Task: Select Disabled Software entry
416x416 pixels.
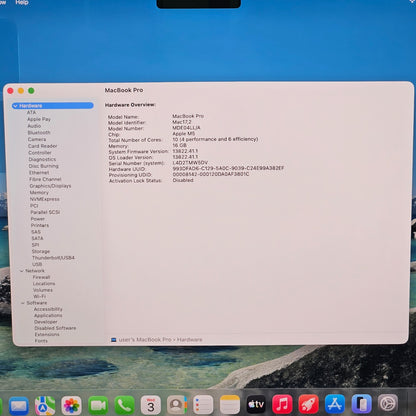Action: click(55, 328)
